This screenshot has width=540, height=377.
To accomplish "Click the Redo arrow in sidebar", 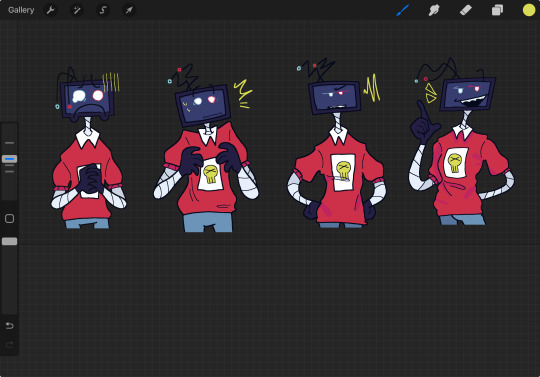I will [x=10, y=344].
